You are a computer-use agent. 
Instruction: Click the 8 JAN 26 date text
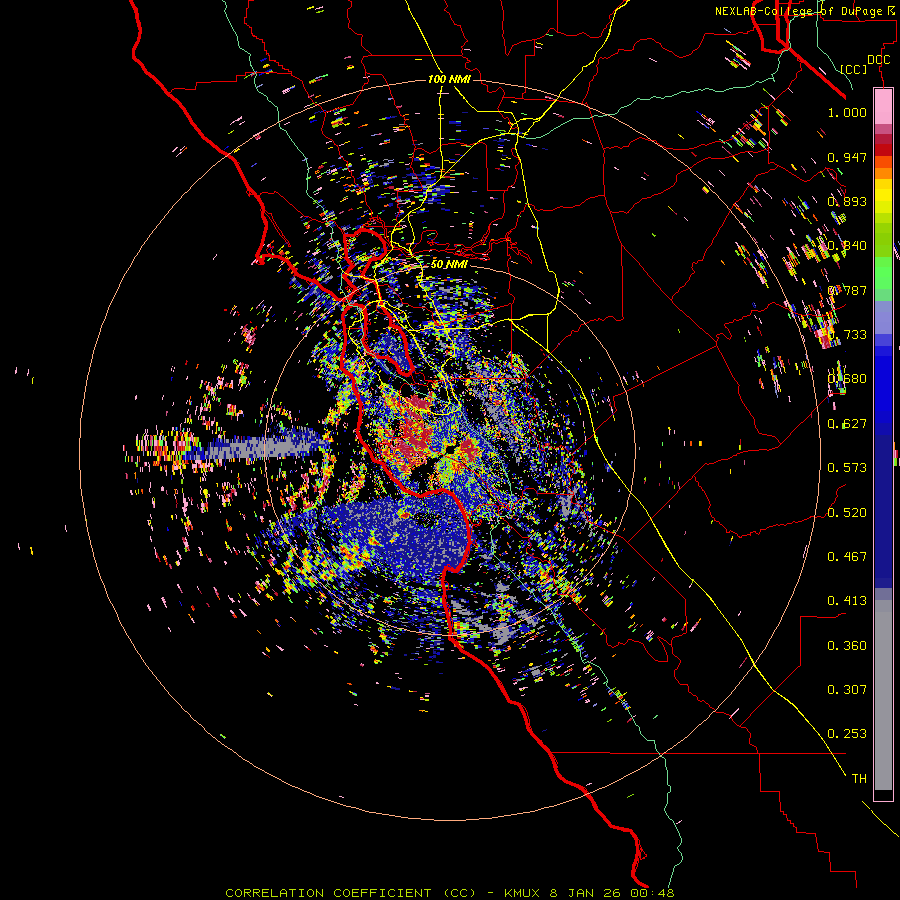tap(585, 893)
